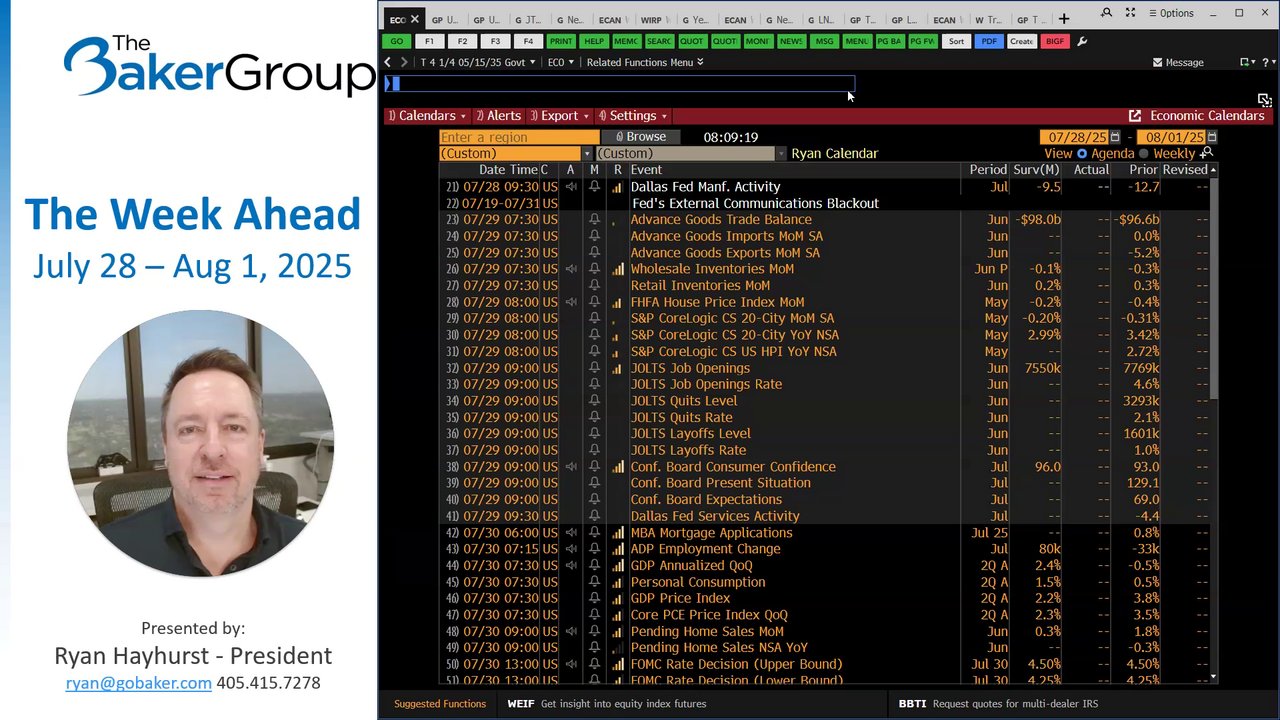Click the command line input box
Image resolution: width=1280 pixels, height=720 pixels.
click(620, 84)
